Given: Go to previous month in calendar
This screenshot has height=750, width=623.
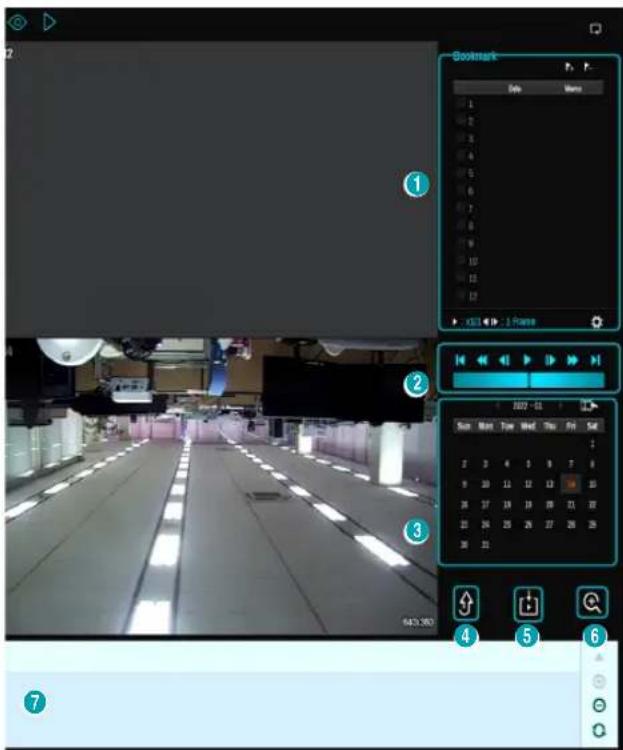Looking at the screenshot, I should click(498, 406).
